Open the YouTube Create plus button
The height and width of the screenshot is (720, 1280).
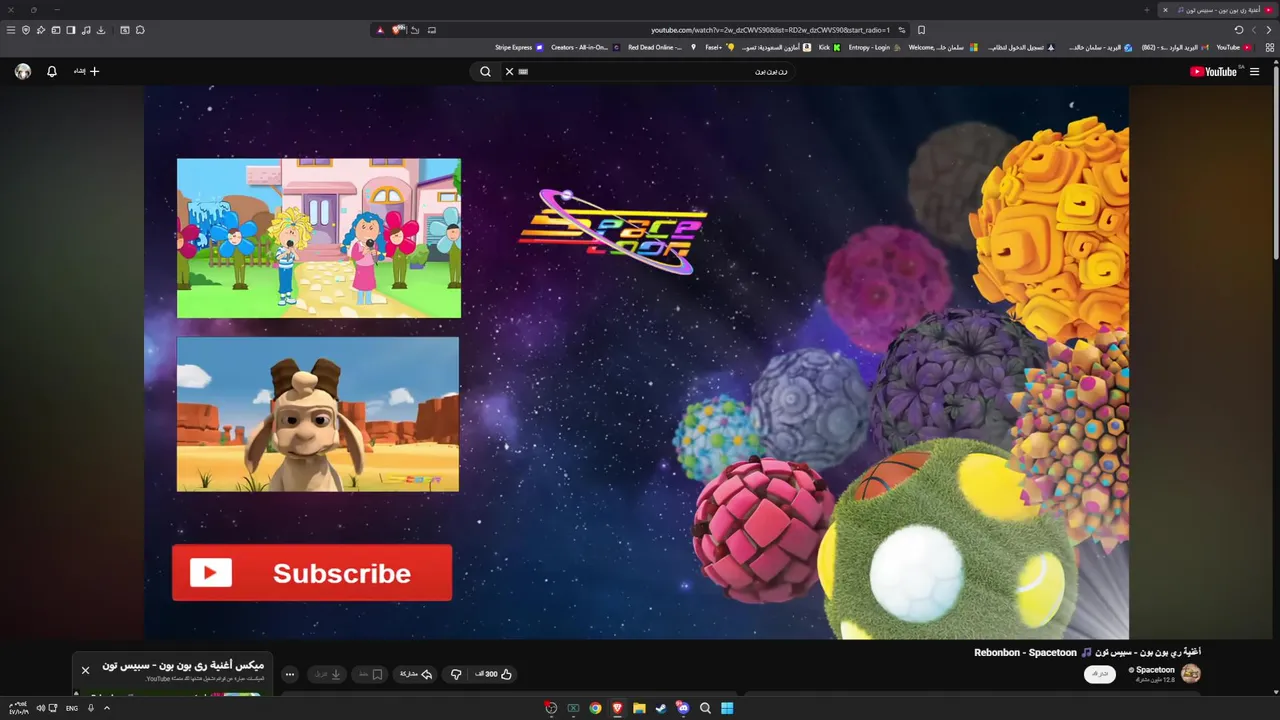[x=87, y=71]
